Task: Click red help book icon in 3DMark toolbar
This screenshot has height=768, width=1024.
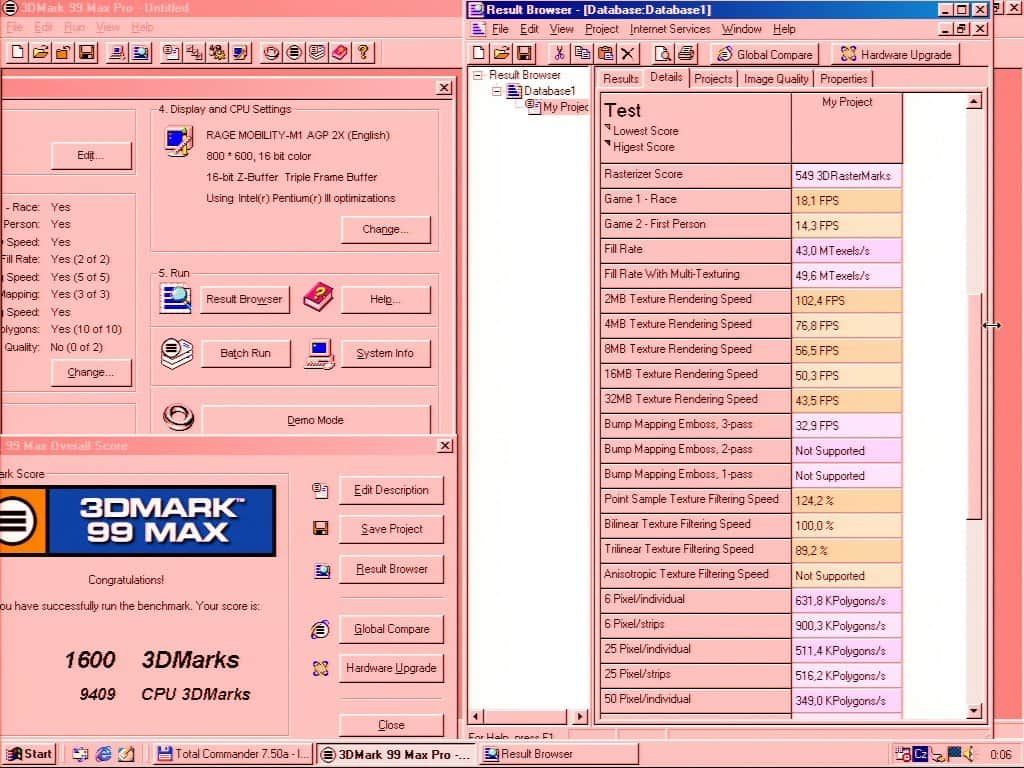Action: coord(340,52)
